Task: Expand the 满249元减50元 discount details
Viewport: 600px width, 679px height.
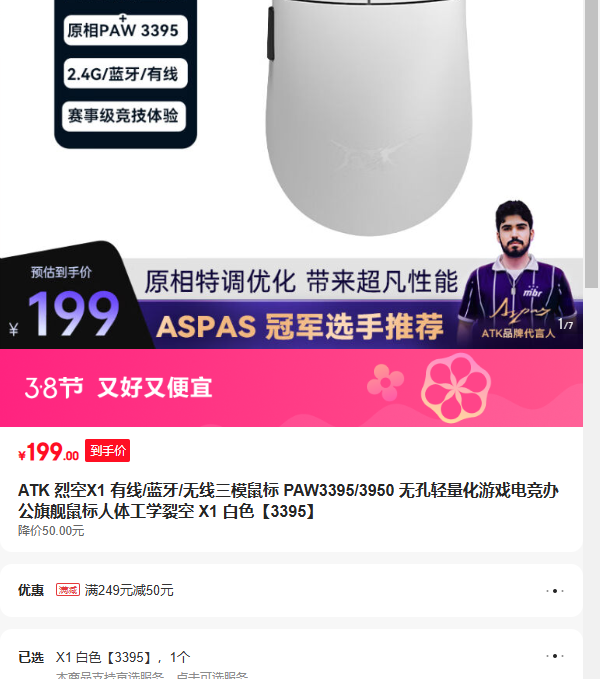Action: pyautogui.click(x=129, y=590)
